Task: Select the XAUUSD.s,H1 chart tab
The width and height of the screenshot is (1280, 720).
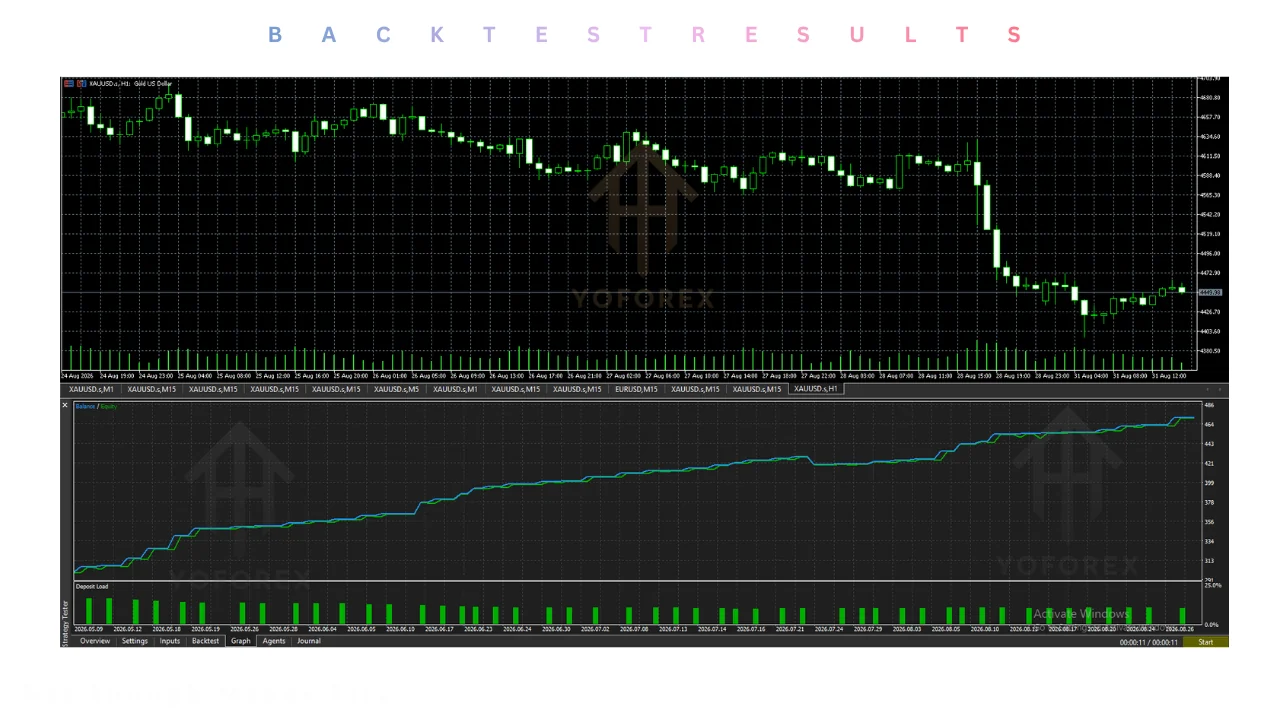Action: pos(816,389)
